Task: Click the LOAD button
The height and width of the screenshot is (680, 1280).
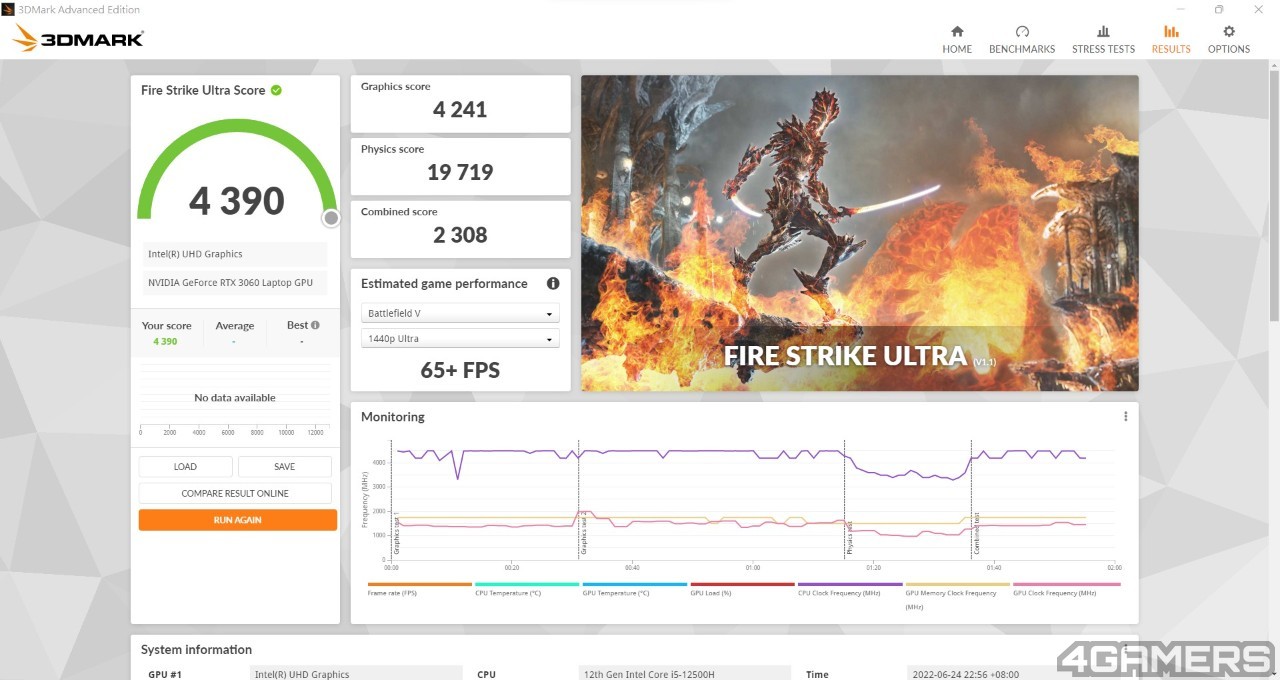Action: (x=185, y=467)
